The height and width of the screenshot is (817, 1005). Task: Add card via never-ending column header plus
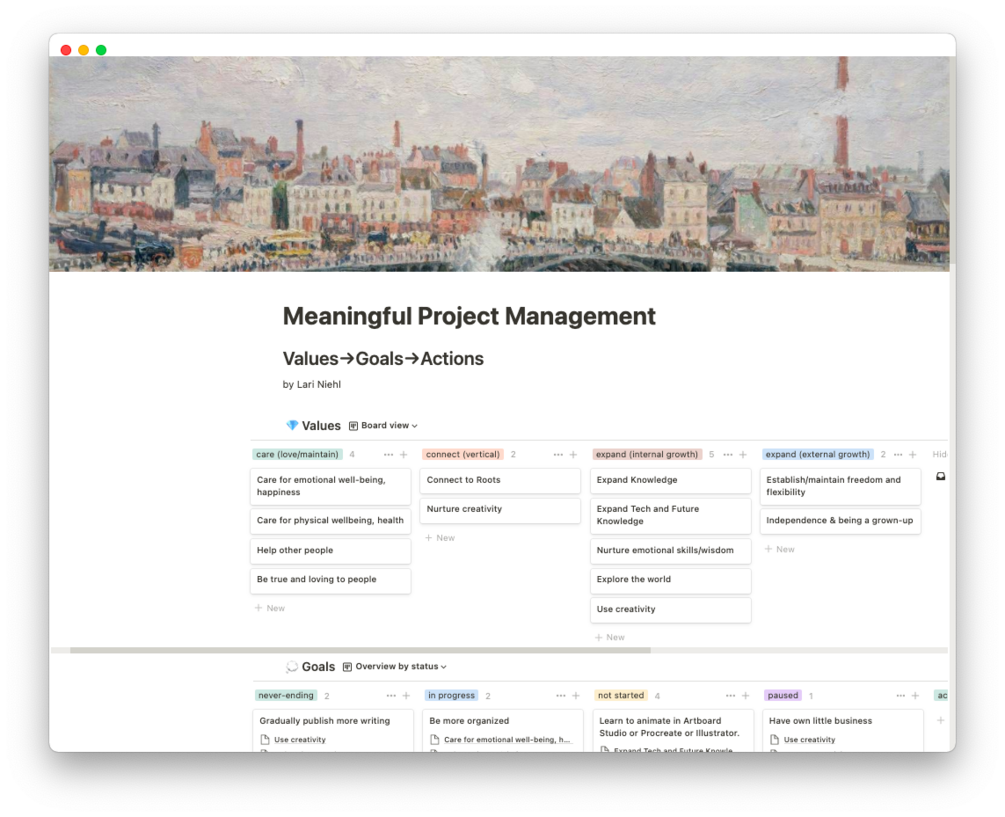point(406,695)
